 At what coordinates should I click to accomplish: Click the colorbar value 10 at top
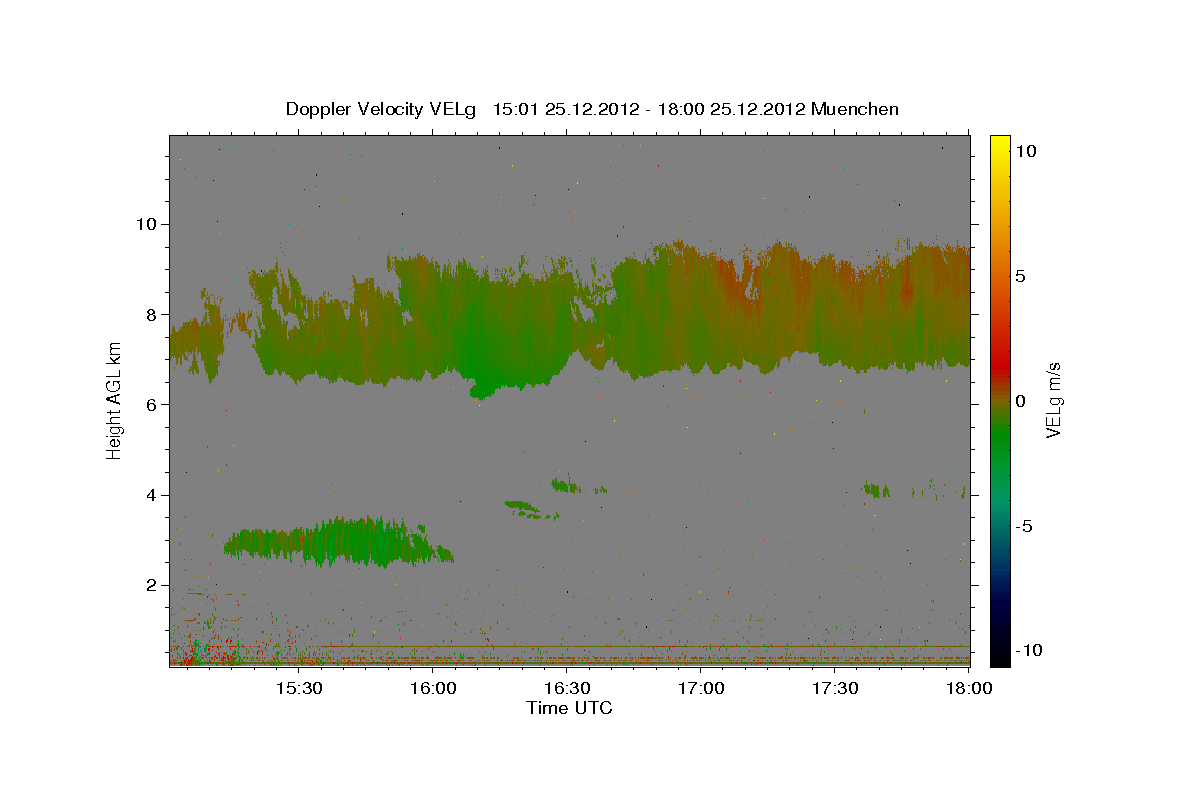[x=1025, y=150]
